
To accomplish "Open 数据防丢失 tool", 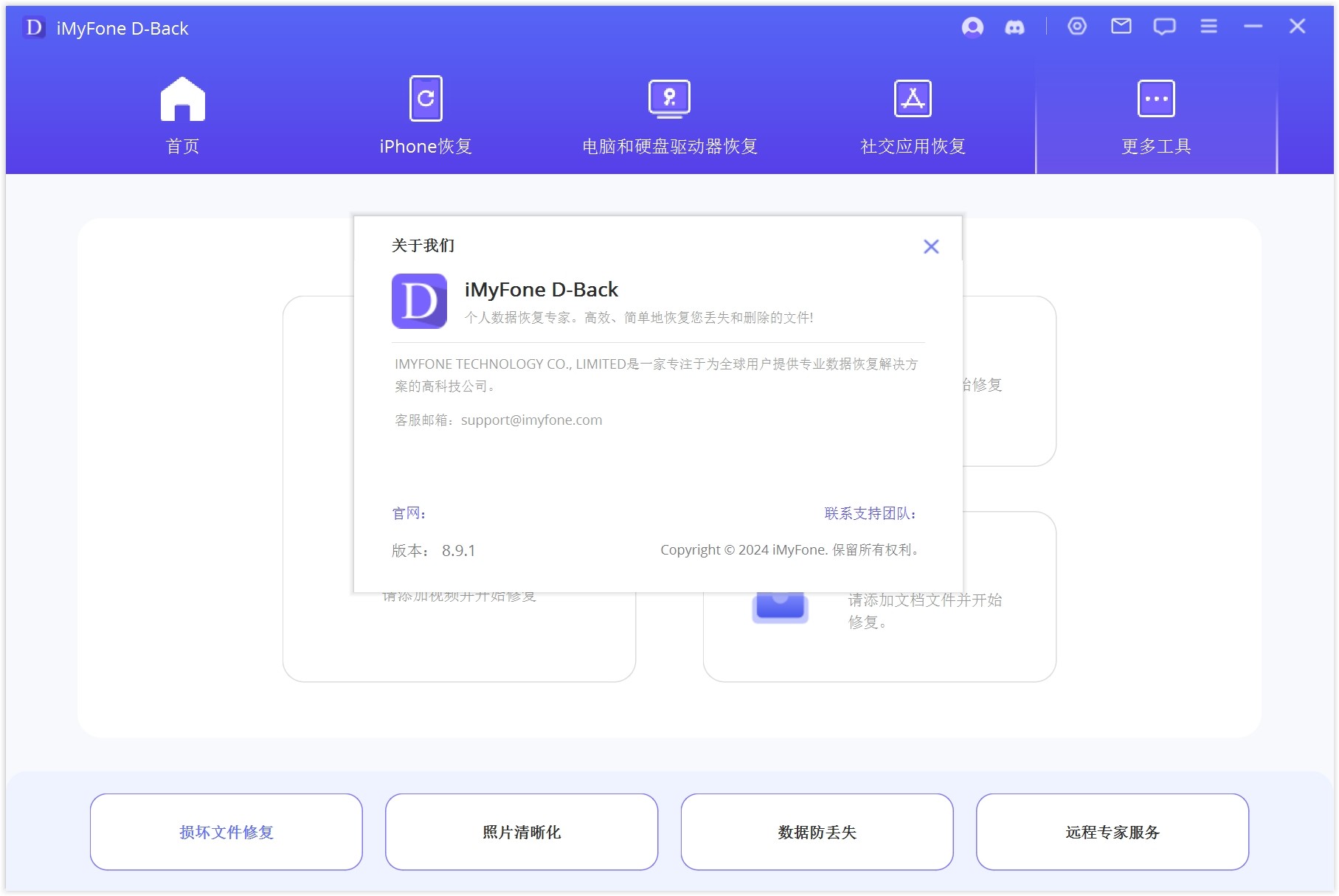I will (817, 832).
